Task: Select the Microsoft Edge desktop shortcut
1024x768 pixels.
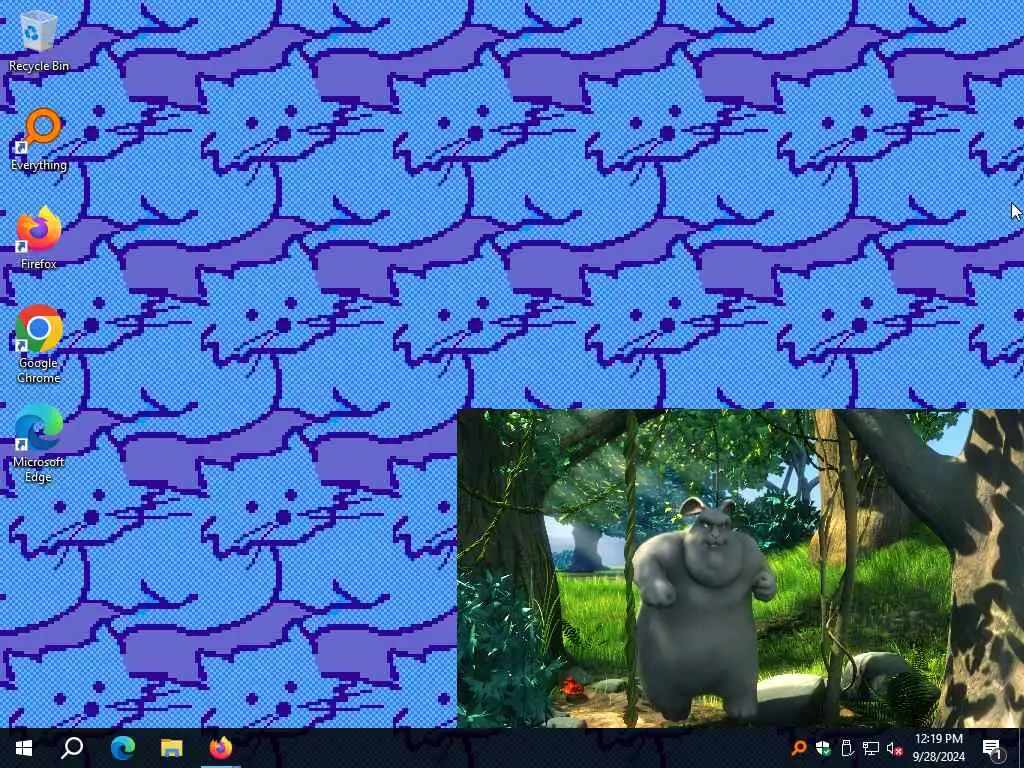Action: point(39,444)
